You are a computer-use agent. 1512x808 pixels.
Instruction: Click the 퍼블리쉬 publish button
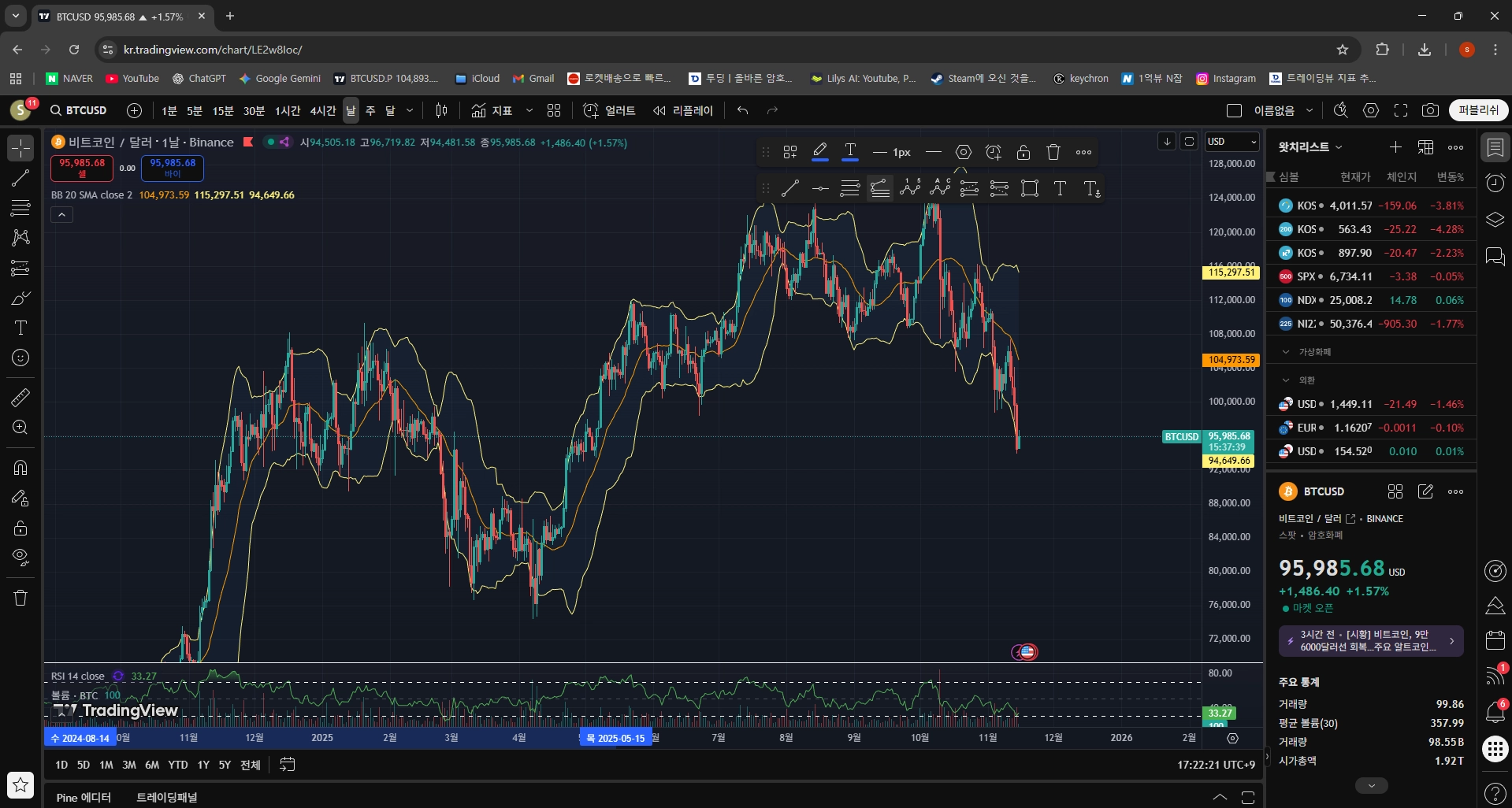click(1478, 110)
